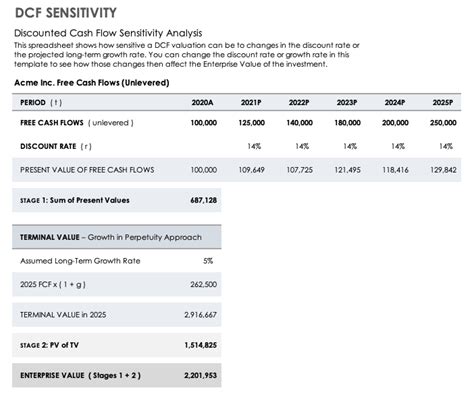Click the Acme Inc. Free Cash Flows heading
Screen dimensions: 474x409
[92, 83]
